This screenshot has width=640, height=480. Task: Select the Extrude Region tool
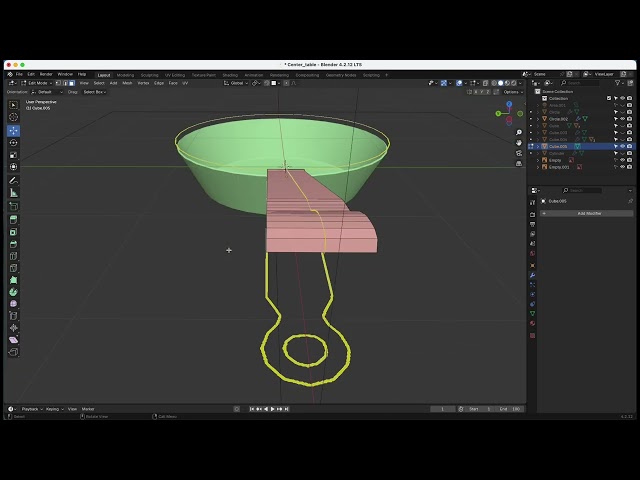pos(13,220)
